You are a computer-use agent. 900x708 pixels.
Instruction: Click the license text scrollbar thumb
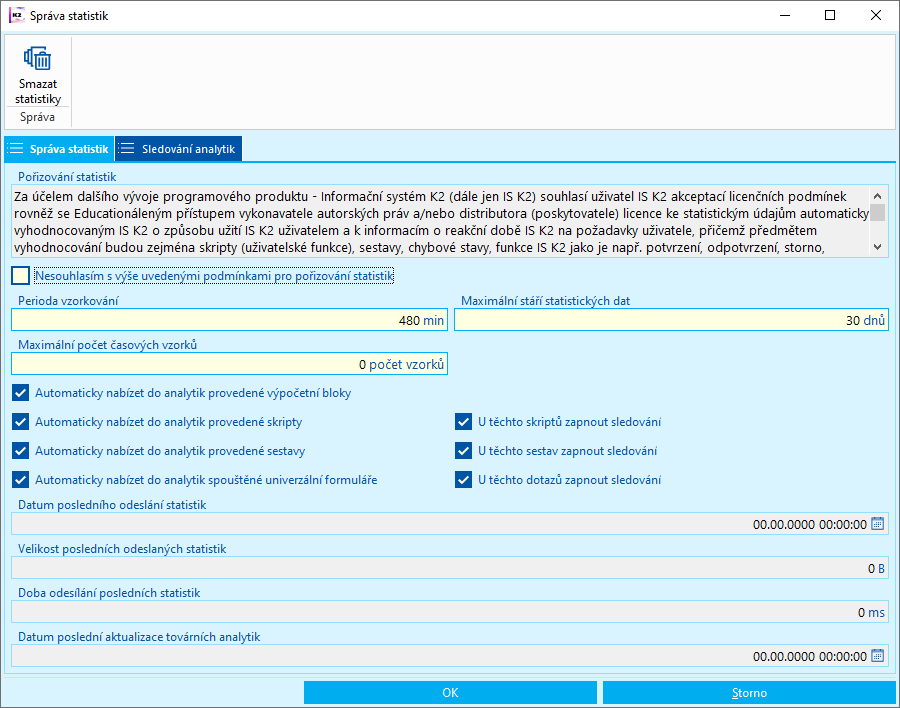(877, 212)
